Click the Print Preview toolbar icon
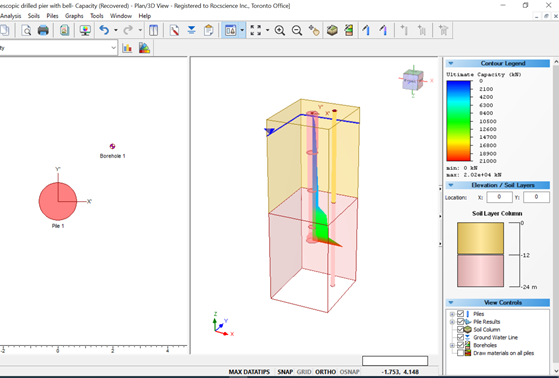 coord(26,30)
